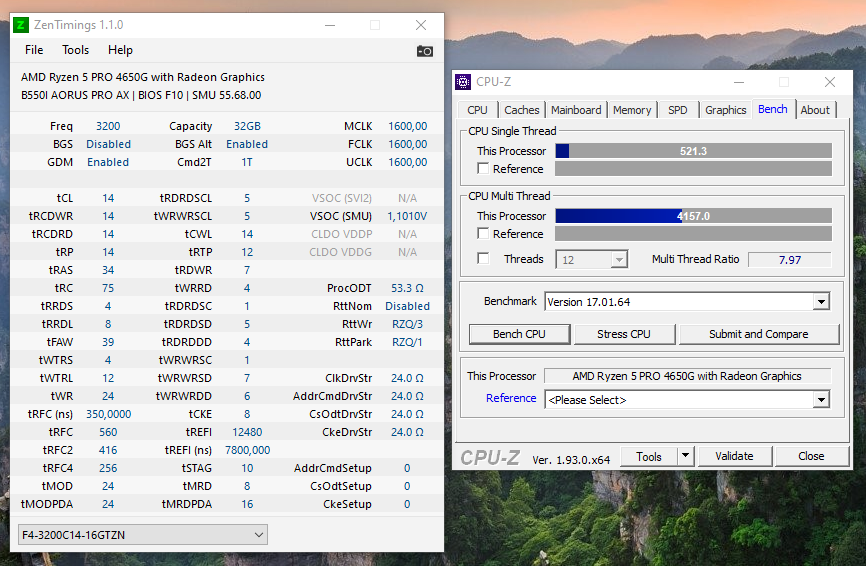Click the FCLK value 1600,00
Screen dimensions: 866x566
tap(408, 144)
